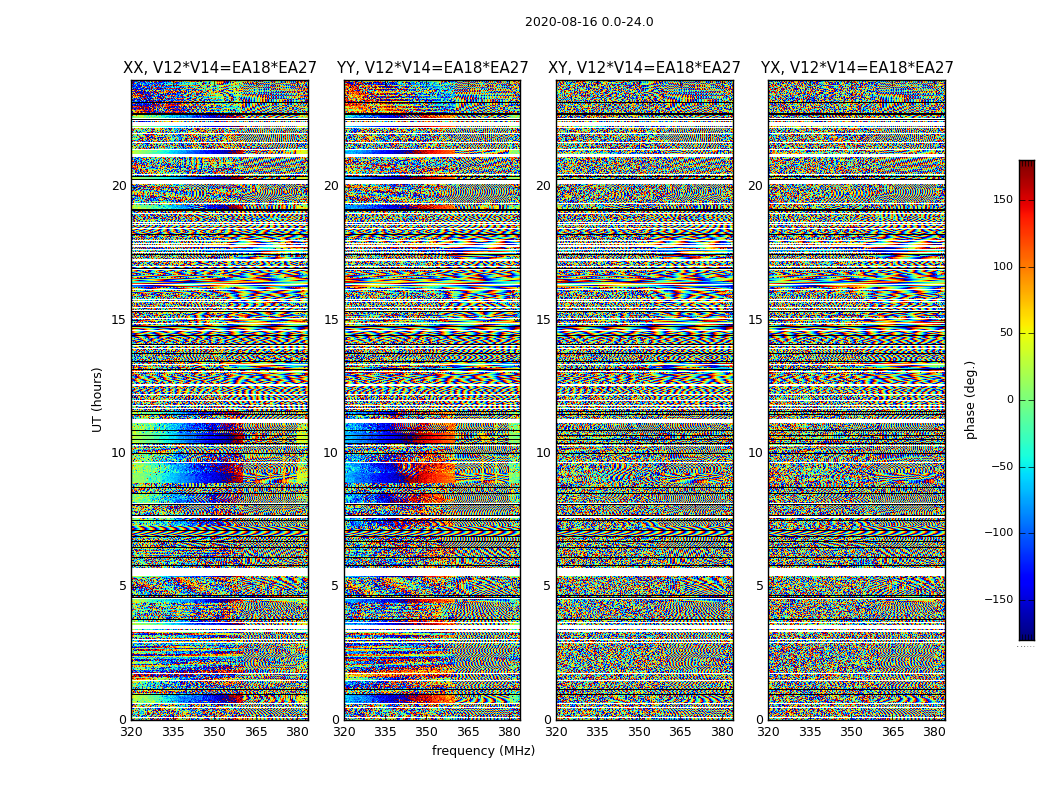Click colorbar tick label −50
Viewport: 1050px width, 800px height.
(1001, 467)
